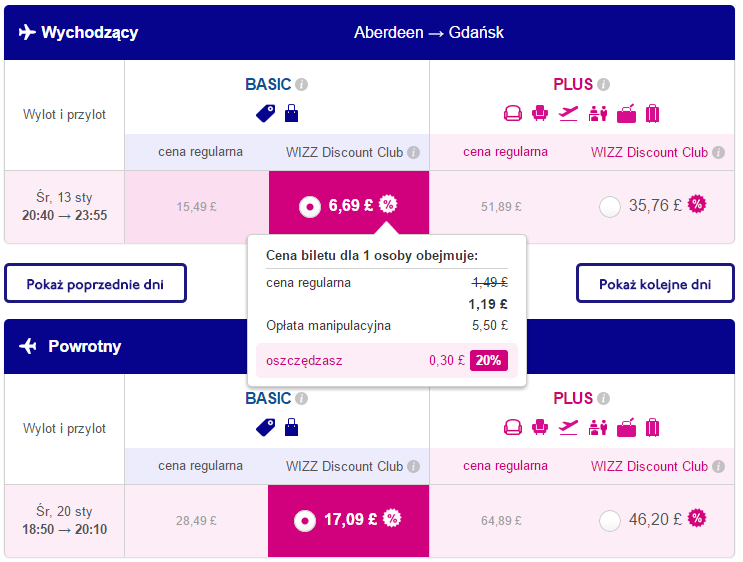This screenshot has width=743, height=562.
Task: Choose the 15,49 £ outgoing regular price
Action: pos(197,207)
